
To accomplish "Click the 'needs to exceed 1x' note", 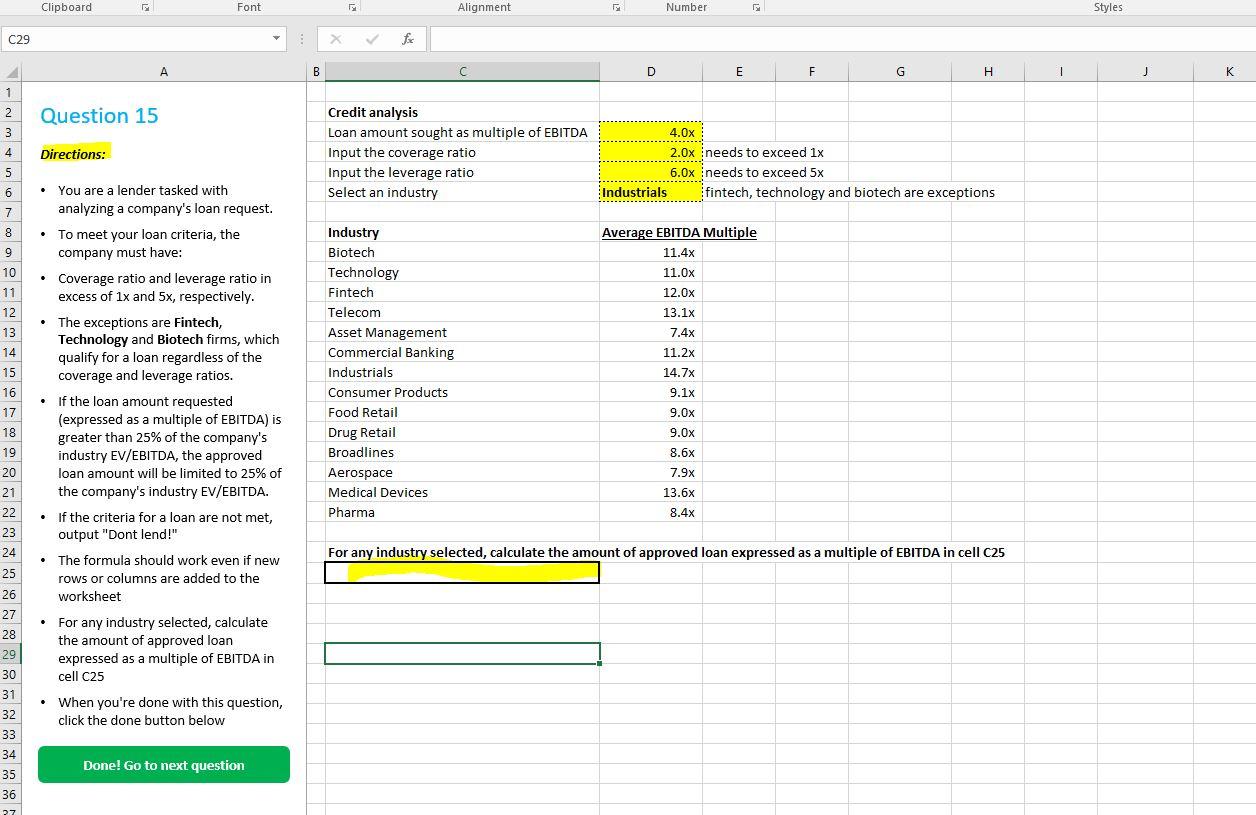I will point(764,152).
